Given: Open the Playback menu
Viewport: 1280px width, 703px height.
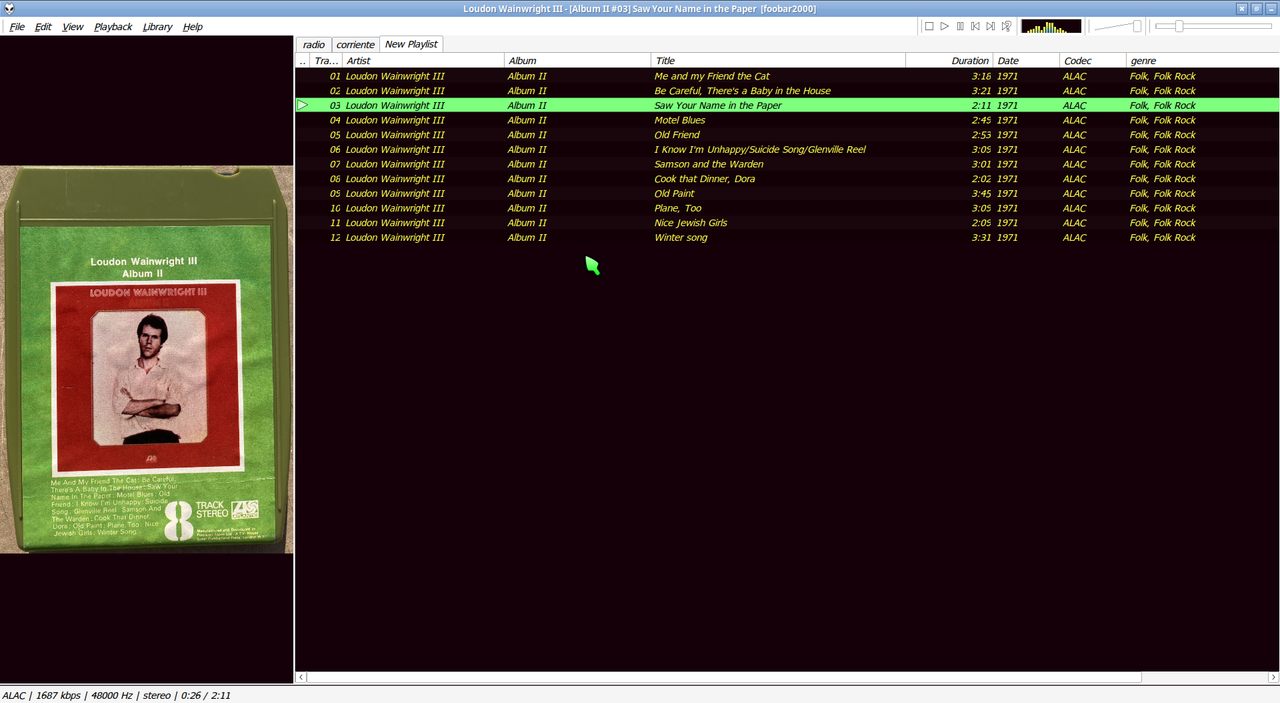Looking at the screenshot, I should pos(113,27).
